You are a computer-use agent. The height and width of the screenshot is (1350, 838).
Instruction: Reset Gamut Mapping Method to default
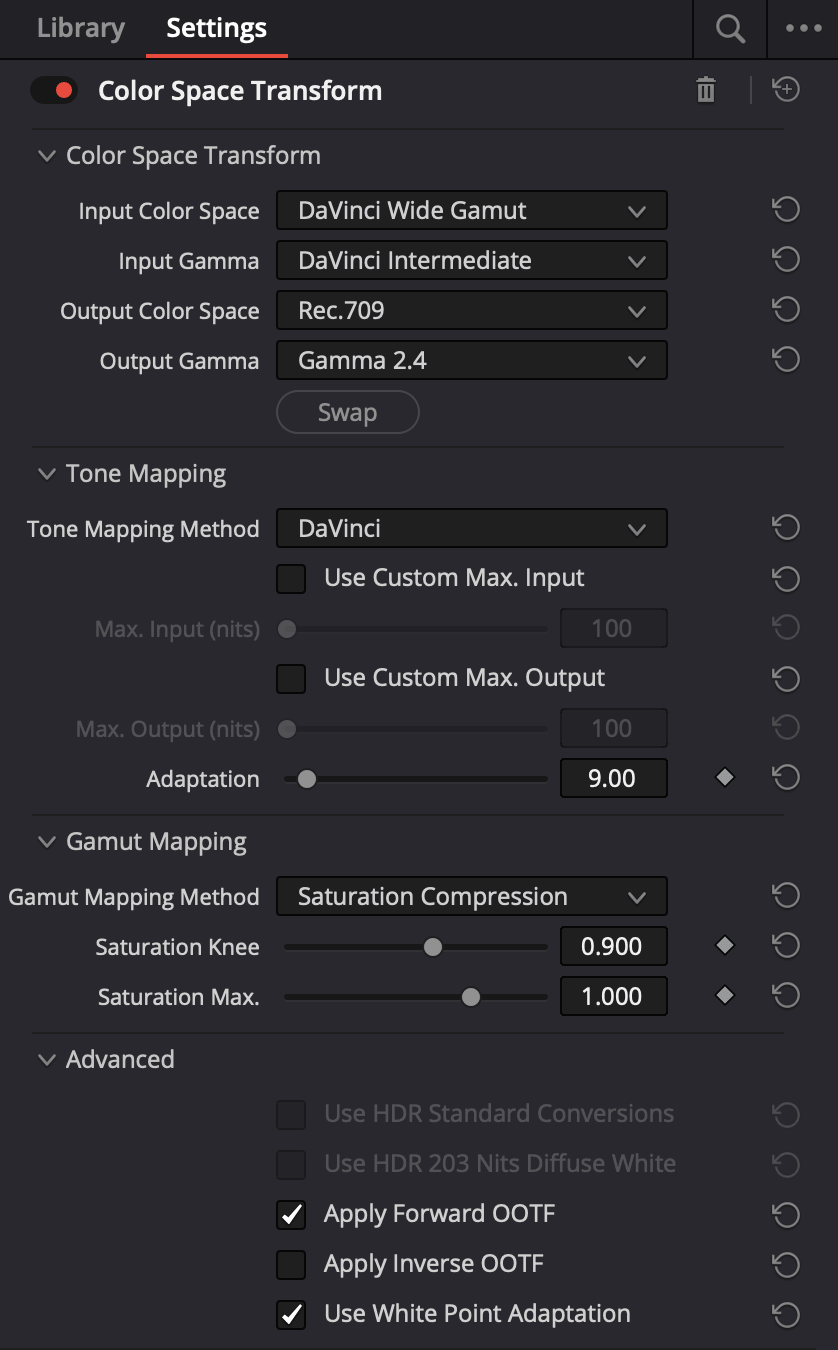pos(786,896)
